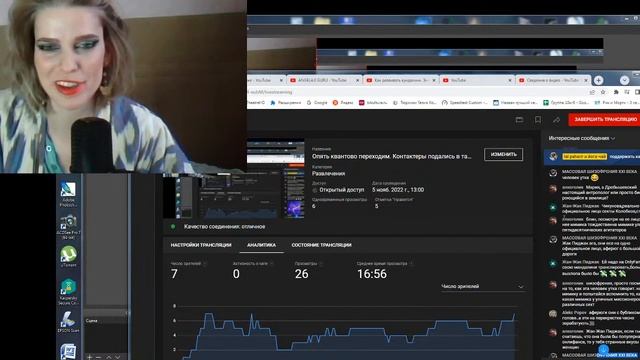
Task: Open the Число зрителей chart metric dropdown
Action: click(x=482, y=287)
